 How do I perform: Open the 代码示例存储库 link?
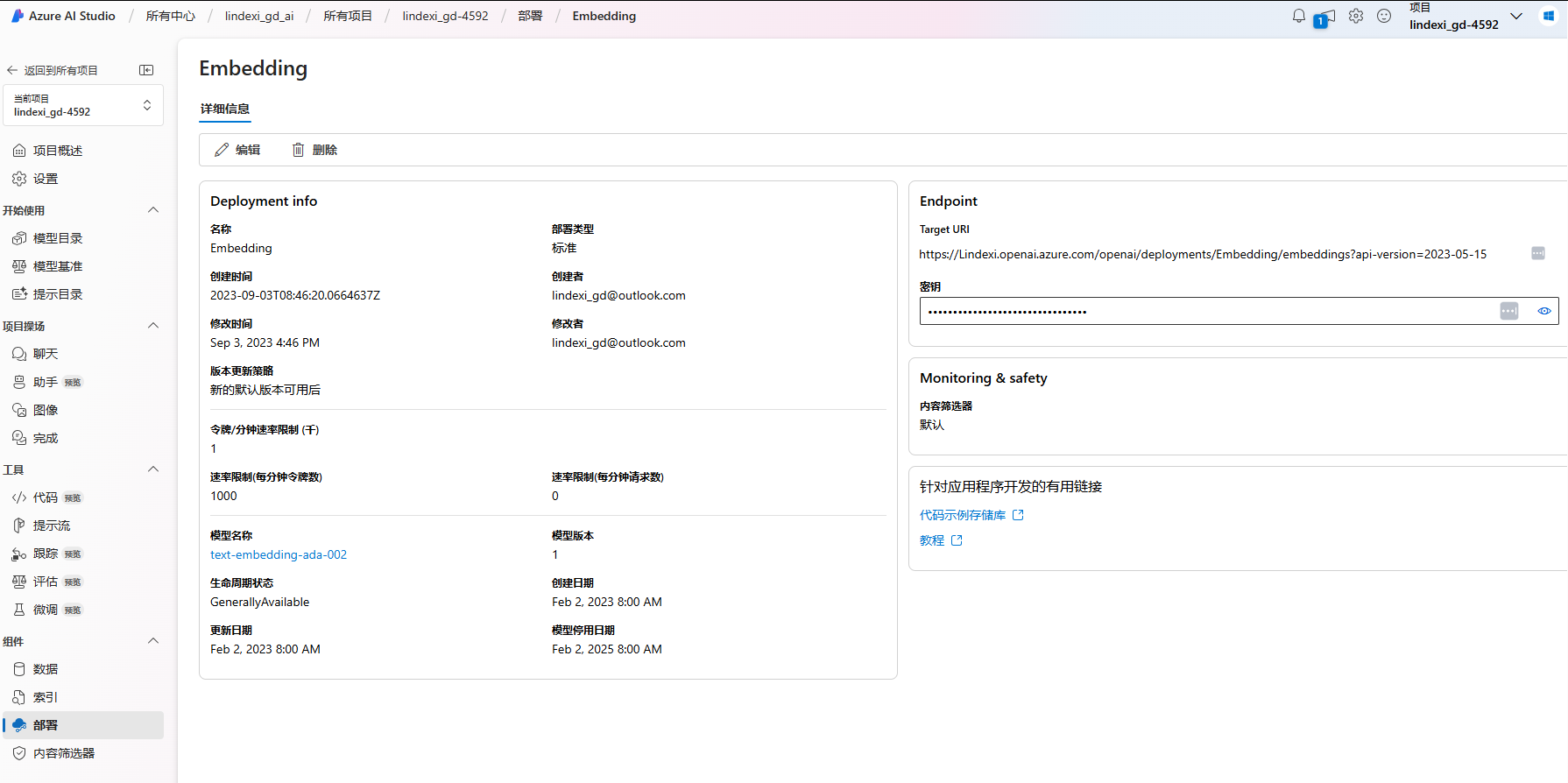pyautogui.click(x=971, y=515)
